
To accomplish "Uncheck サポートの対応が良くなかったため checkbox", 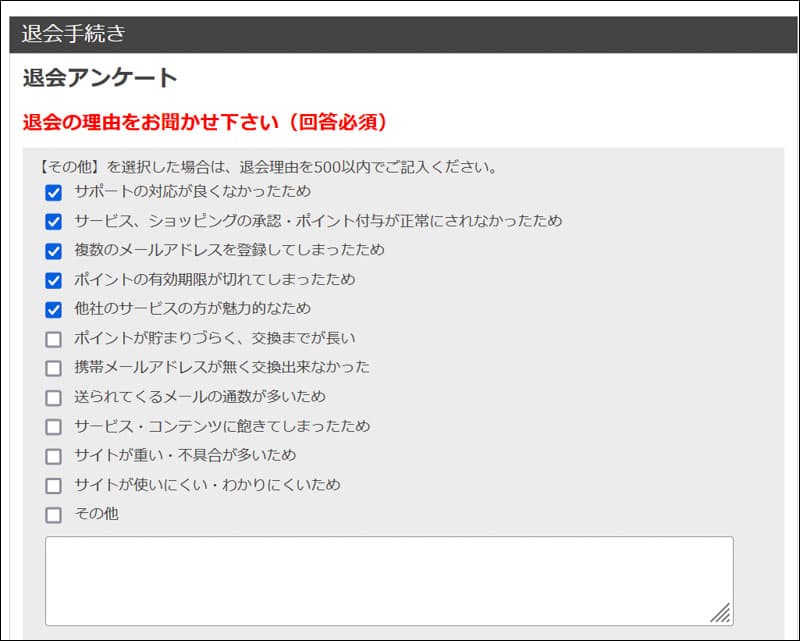I will click(54, 193).
